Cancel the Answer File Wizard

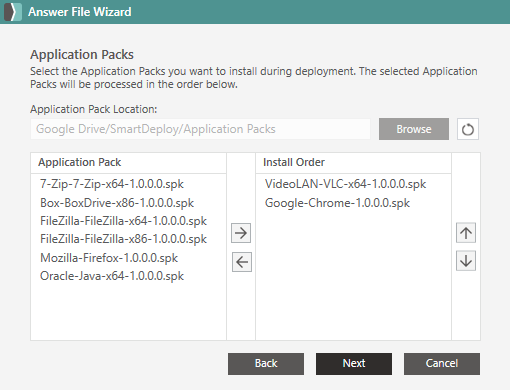click(x=442, y=364)
